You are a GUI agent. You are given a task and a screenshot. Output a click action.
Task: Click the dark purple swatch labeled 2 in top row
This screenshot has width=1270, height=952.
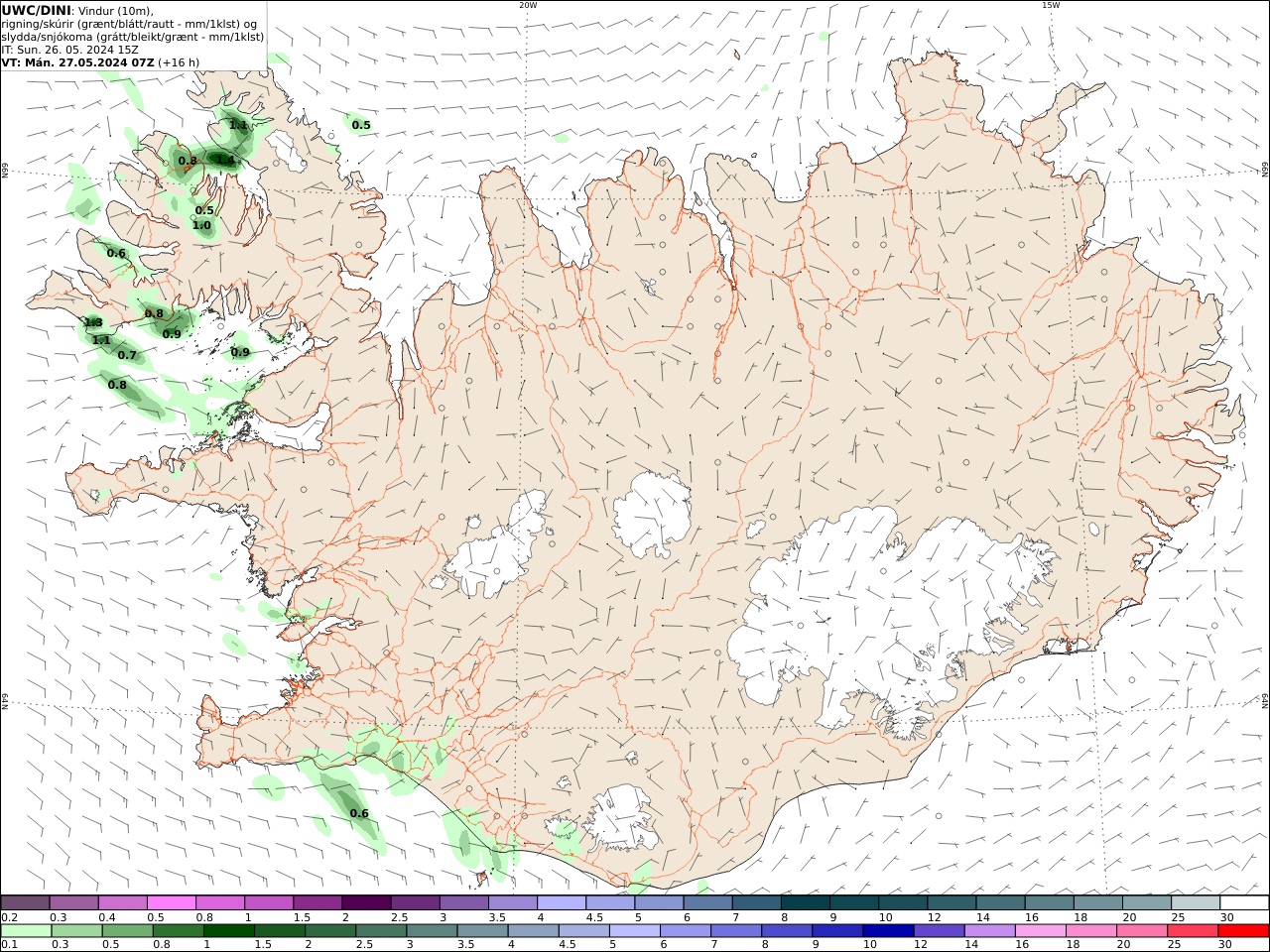[366, 902]
